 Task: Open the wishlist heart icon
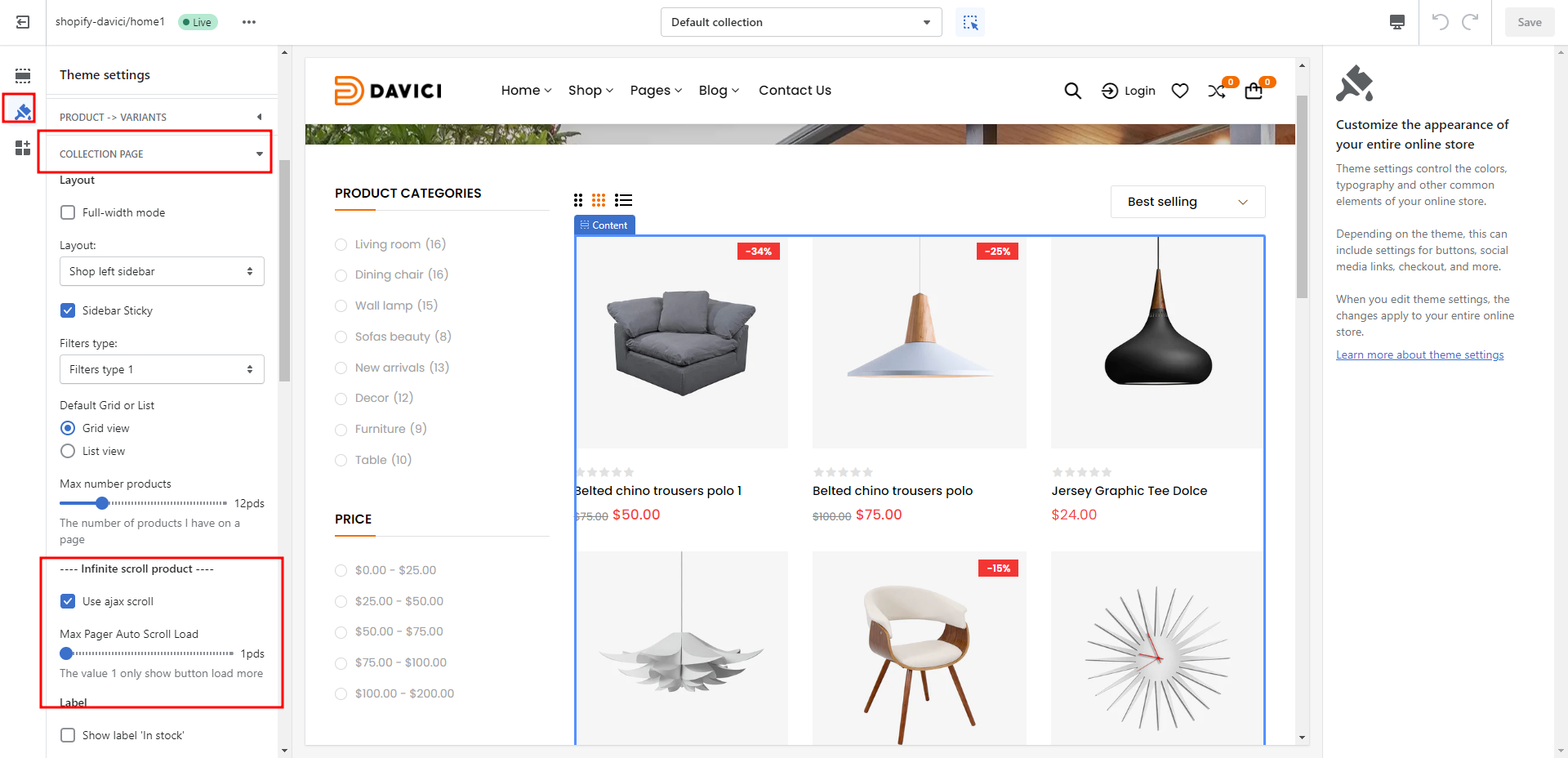point(1179,91)
